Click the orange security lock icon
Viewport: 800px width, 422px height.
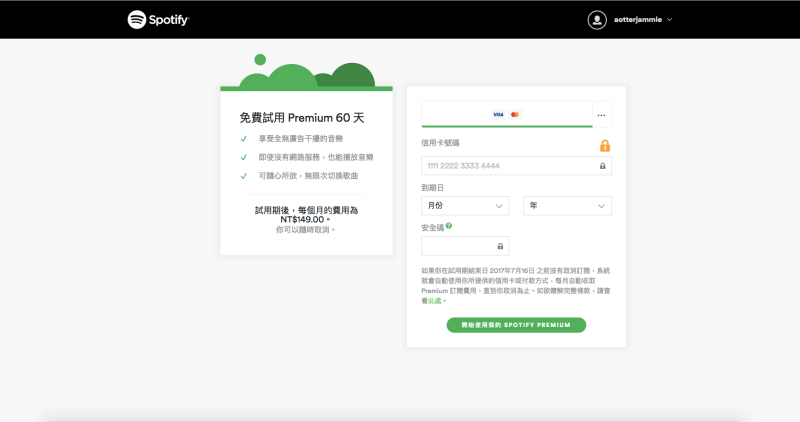(x=605, y=145)
